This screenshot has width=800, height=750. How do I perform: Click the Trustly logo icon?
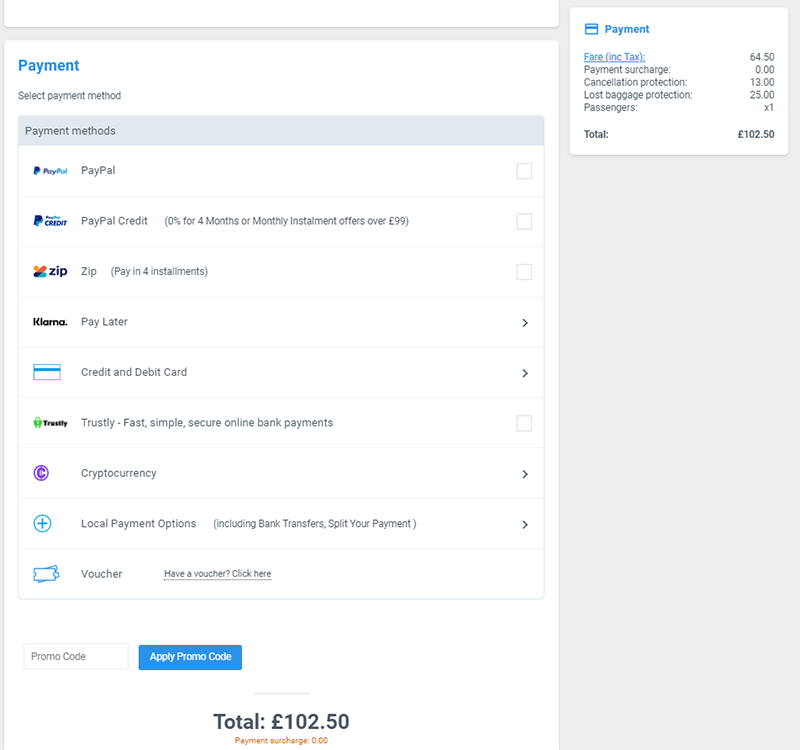(x=50, y=422)
